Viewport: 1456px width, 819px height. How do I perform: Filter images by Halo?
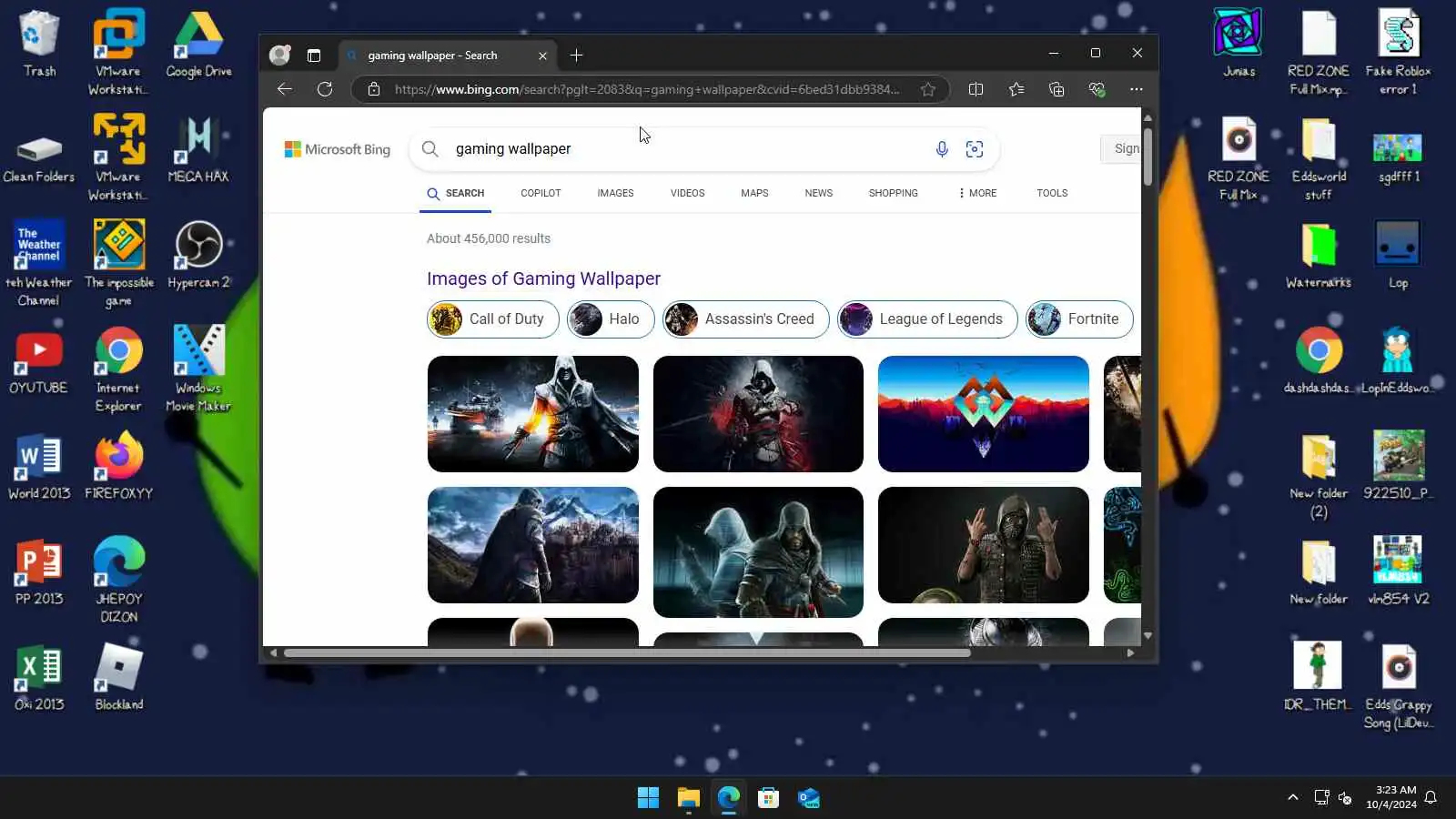[611, 319]
